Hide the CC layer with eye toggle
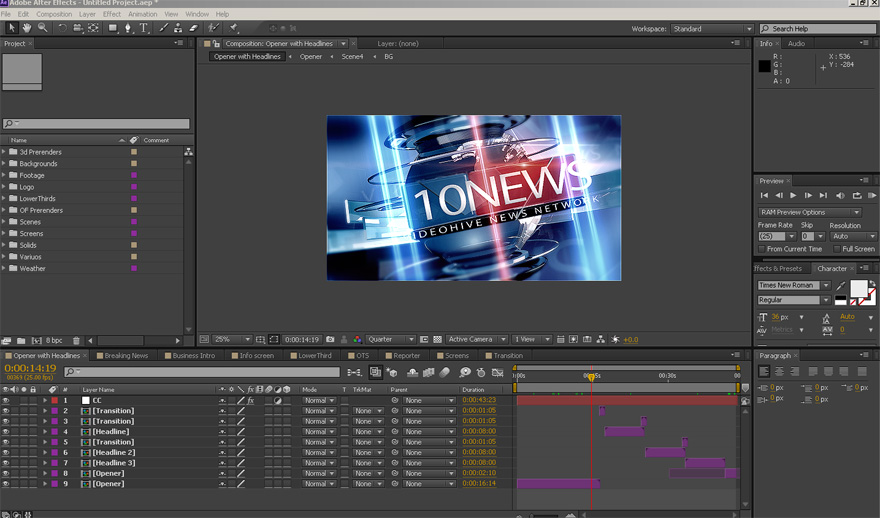Viewport: 880px width, 518px height. 6,400
